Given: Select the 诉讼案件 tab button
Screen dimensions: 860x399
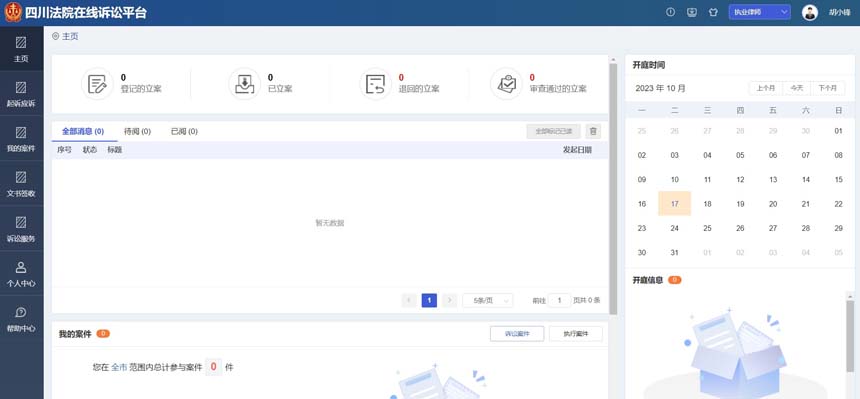Looking at the screenshot, I should pos(517,334).
